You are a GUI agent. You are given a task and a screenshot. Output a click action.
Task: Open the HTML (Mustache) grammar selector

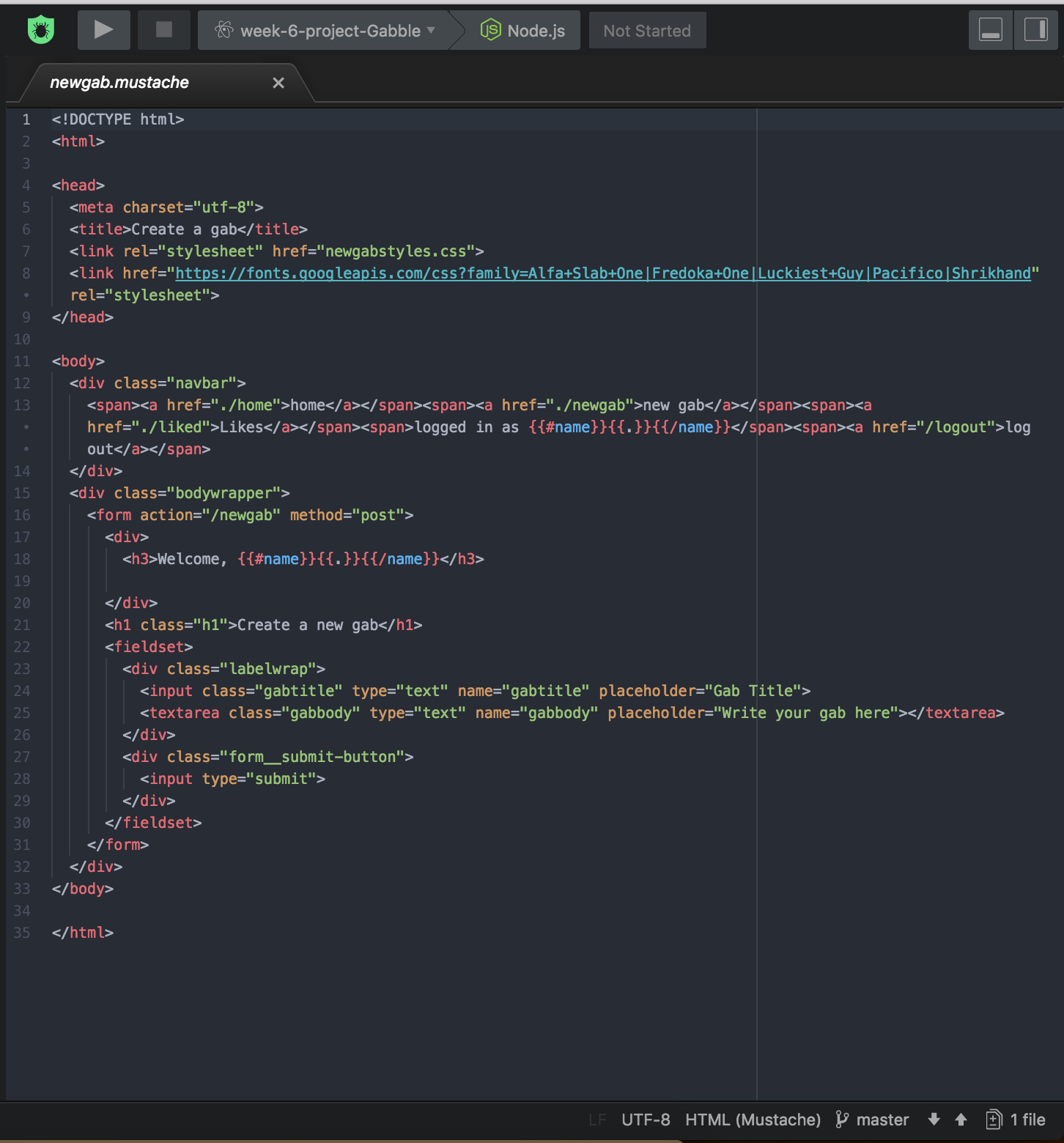753,1120
